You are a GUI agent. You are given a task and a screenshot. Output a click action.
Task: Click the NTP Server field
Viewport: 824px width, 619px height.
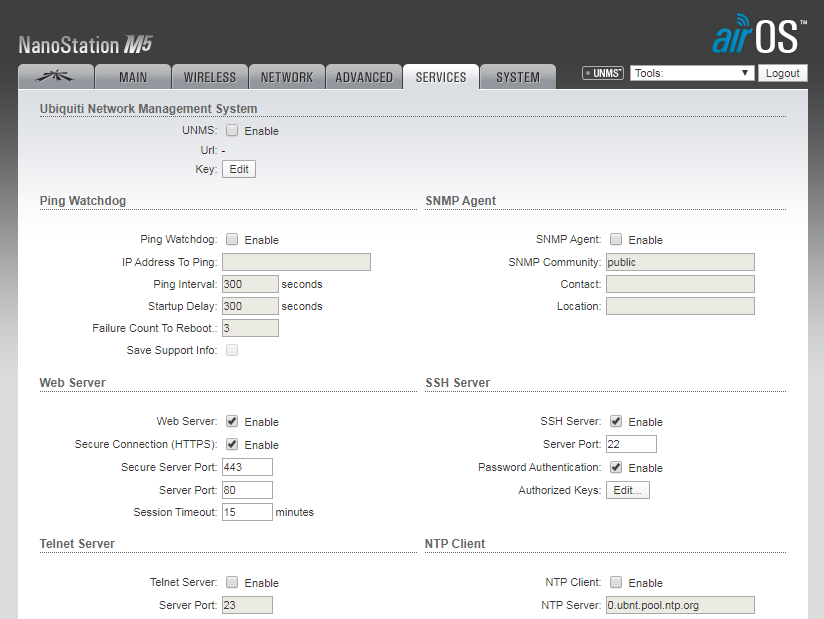click(681, 605)
